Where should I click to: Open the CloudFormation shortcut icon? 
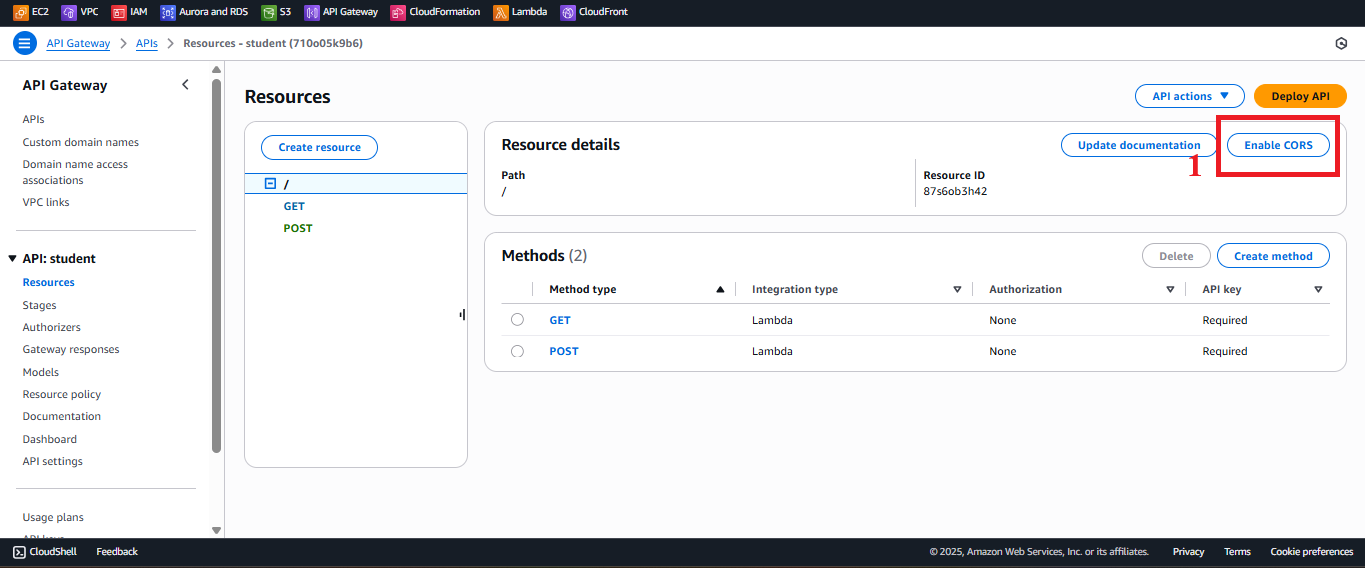pos(398,13)
